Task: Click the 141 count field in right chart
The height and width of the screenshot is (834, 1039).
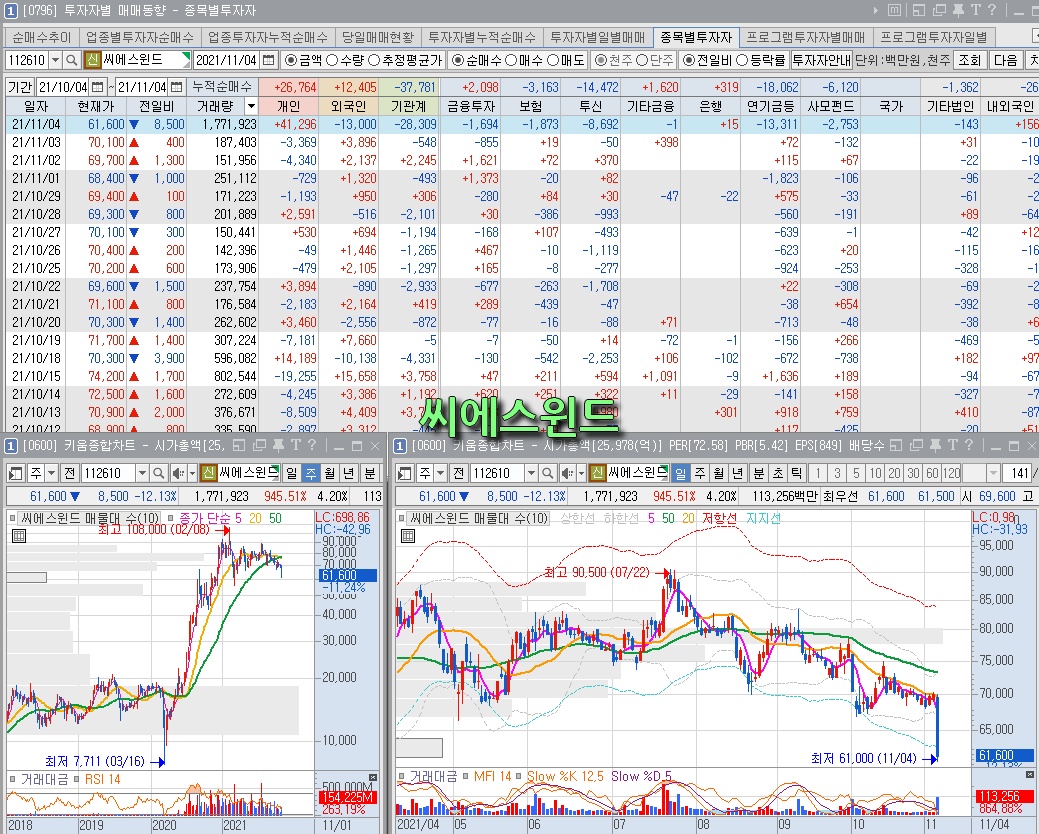Action: [1016, 473]
